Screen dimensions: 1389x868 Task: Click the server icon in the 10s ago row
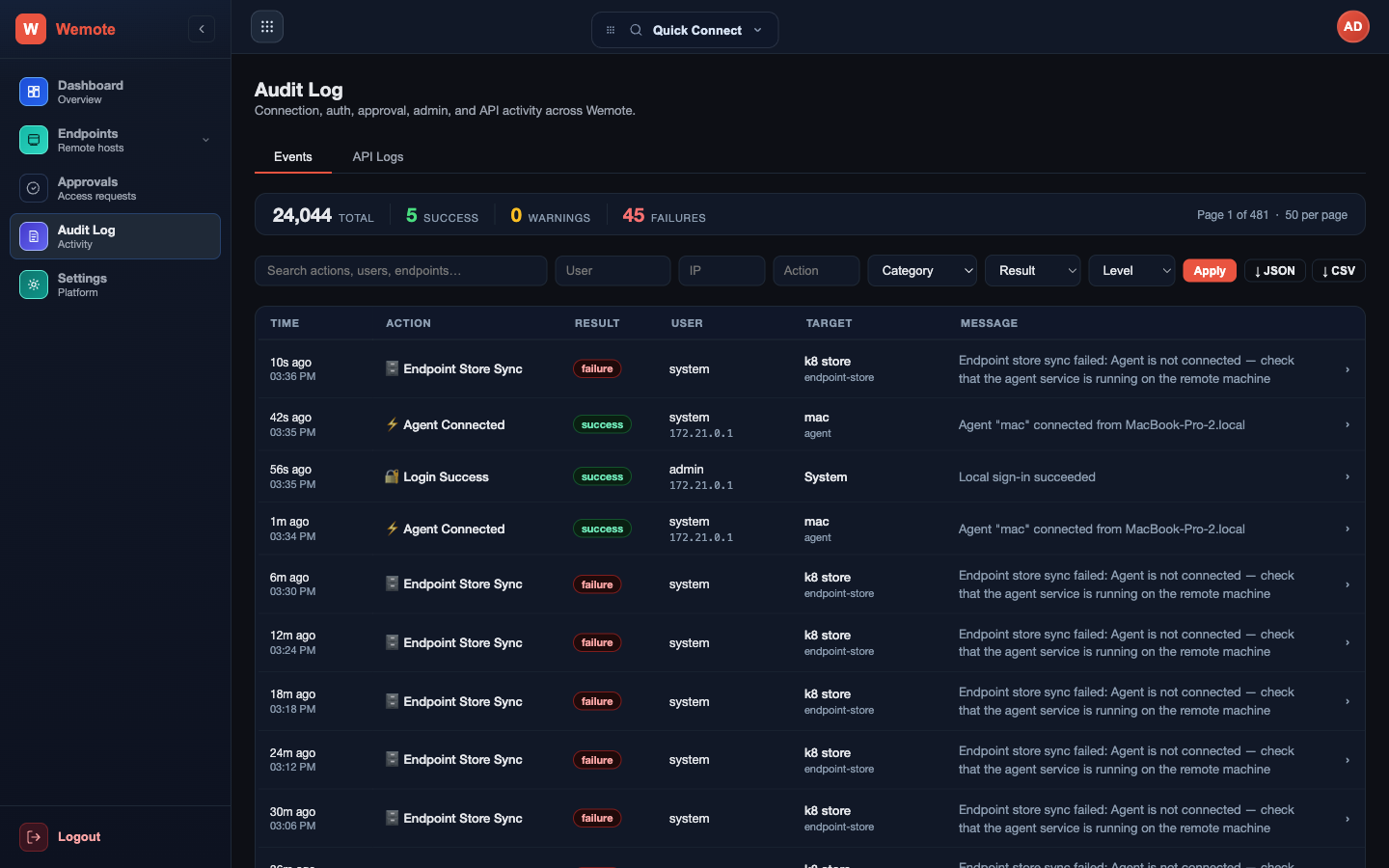point(392,368)
